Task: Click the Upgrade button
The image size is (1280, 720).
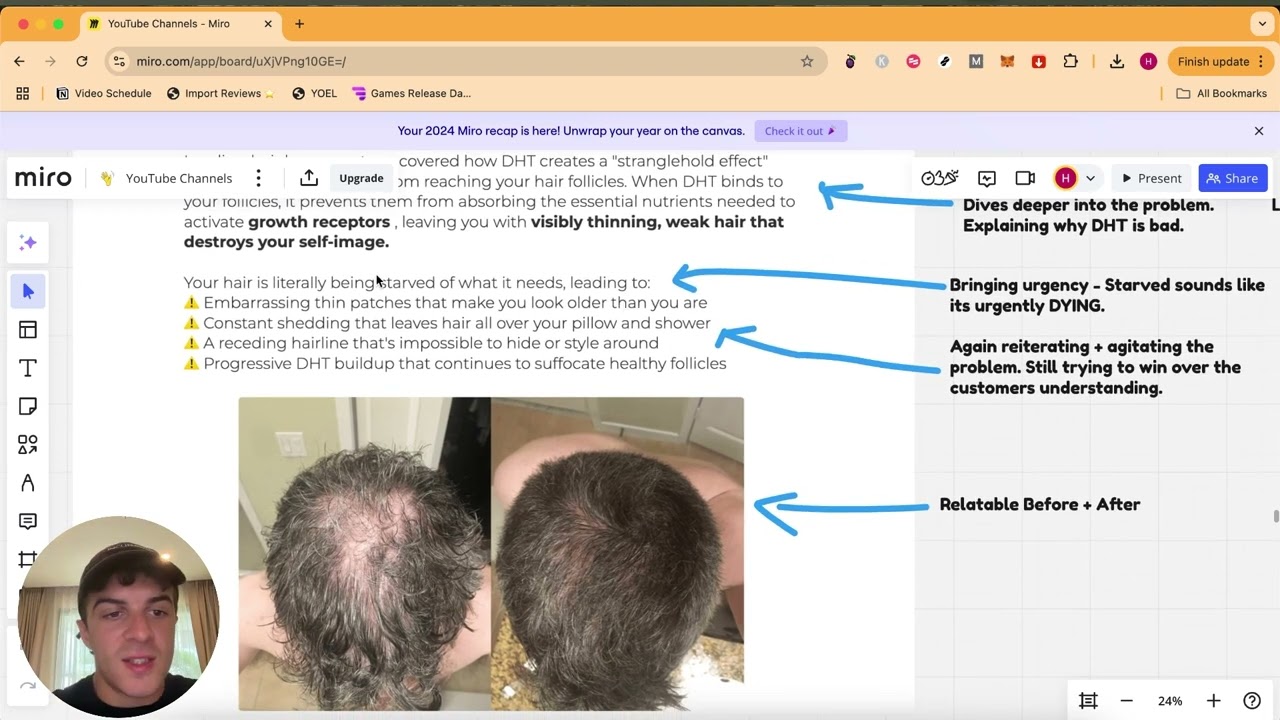Action: tap(361, 178)
